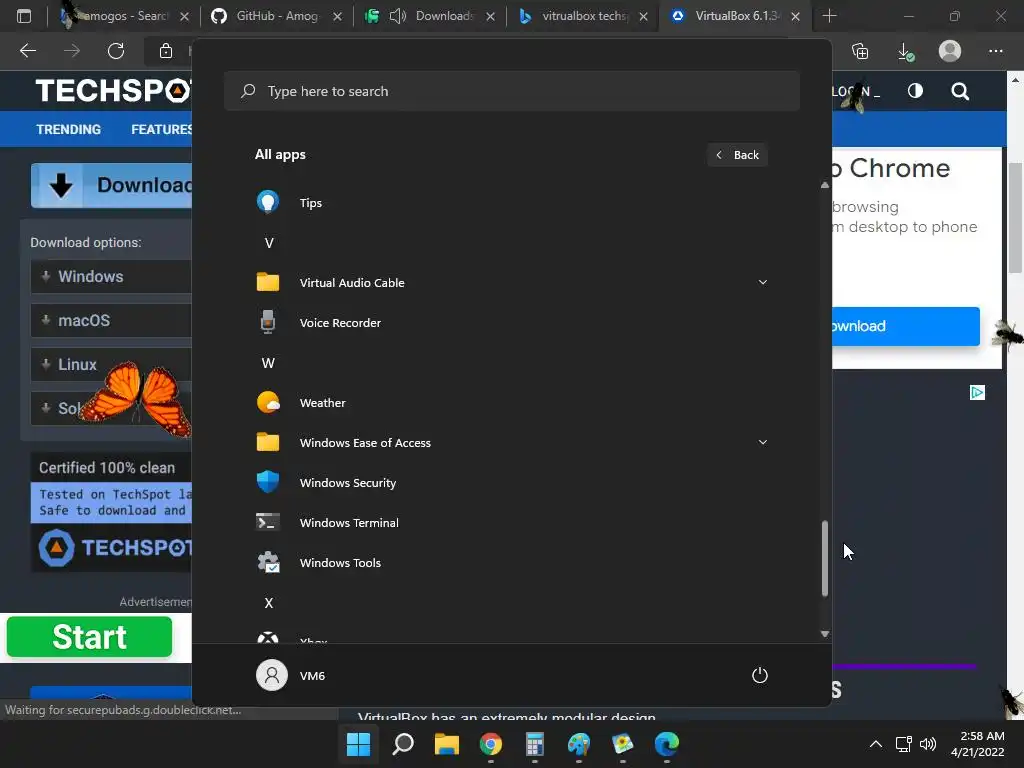Image resolution: width=1024 pixels, height=768 pixels.
Task: Close the GitHub Amog tab
Action: point(337,16)
